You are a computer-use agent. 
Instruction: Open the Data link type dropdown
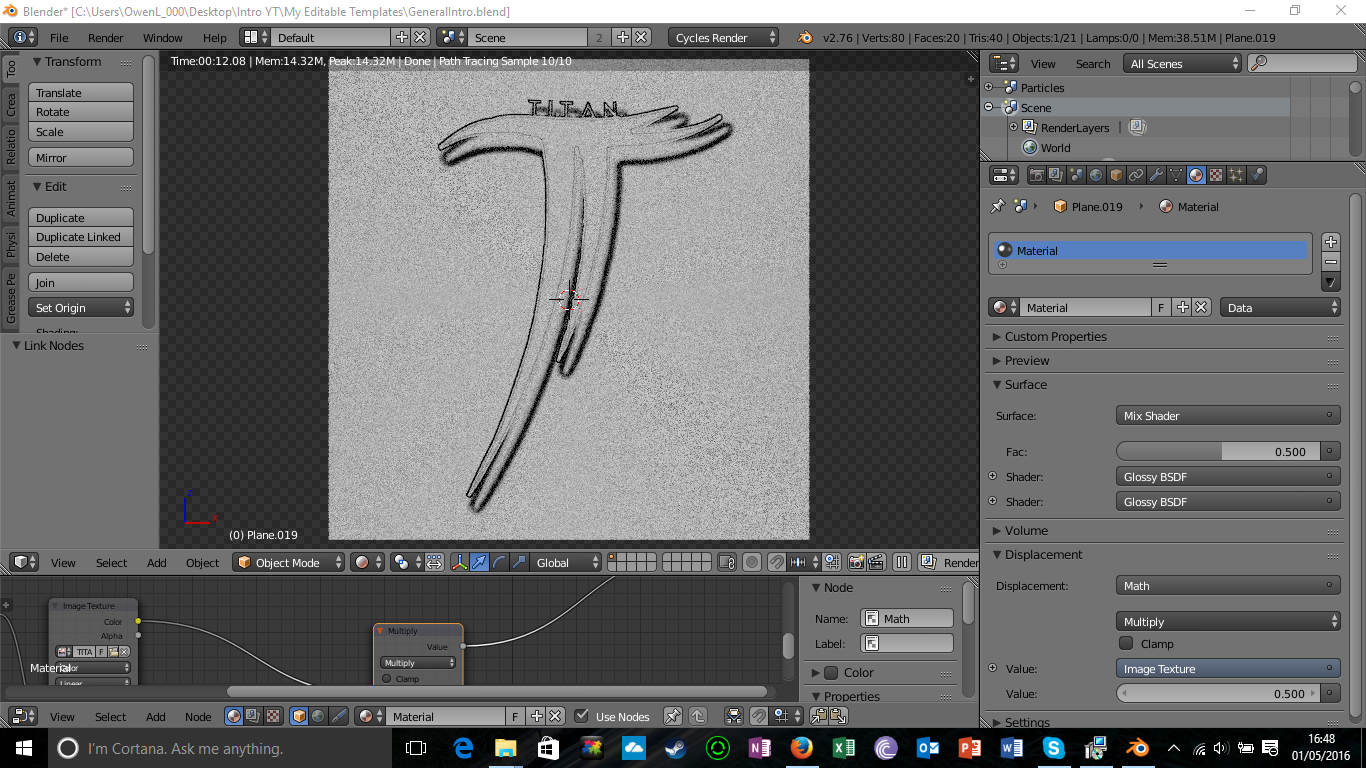point(1280,308)
